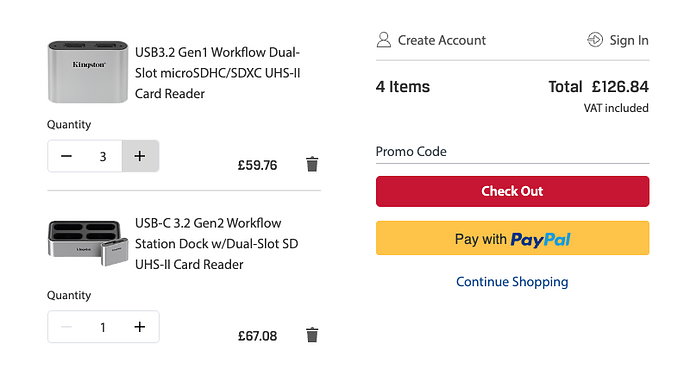
Task: Click the Create Account person icon
Action: pyautogui.click(x=384, y=40)
